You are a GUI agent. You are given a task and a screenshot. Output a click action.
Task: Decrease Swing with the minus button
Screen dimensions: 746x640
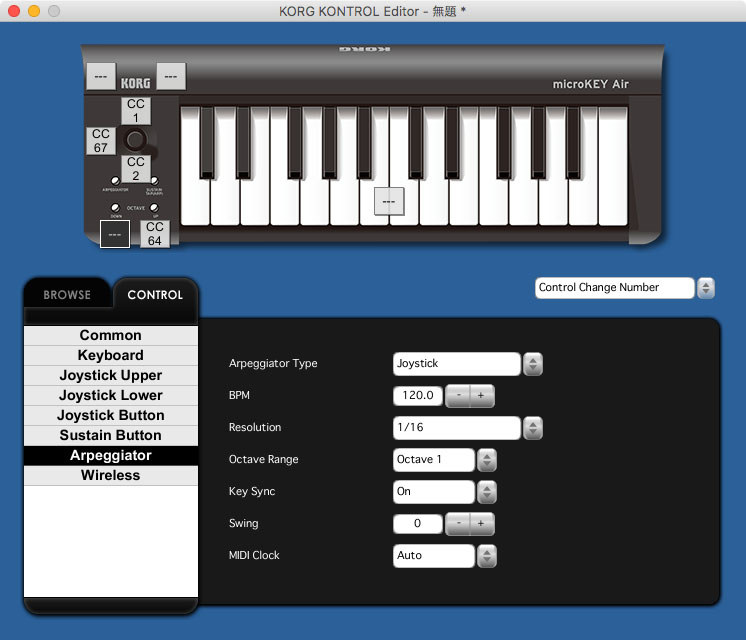458,523
